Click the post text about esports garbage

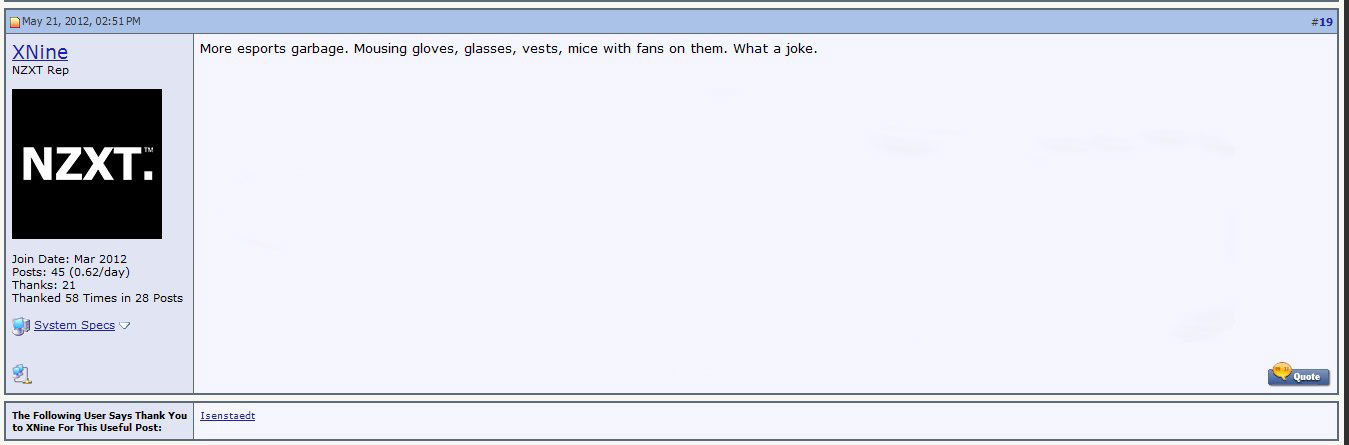(x=508, y=48)
